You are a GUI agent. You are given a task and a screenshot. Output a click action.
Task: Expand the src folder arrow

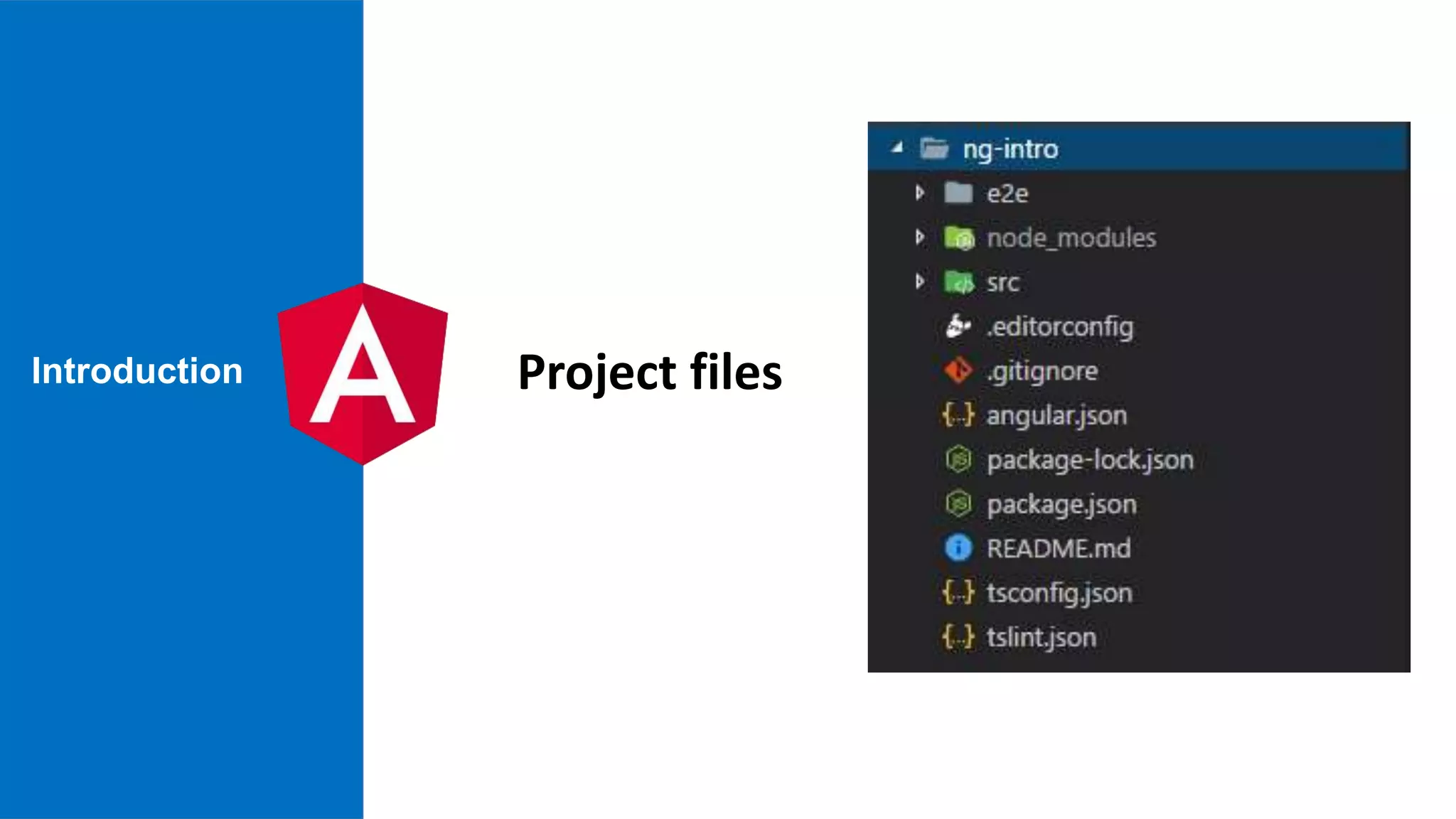(920, 282)
